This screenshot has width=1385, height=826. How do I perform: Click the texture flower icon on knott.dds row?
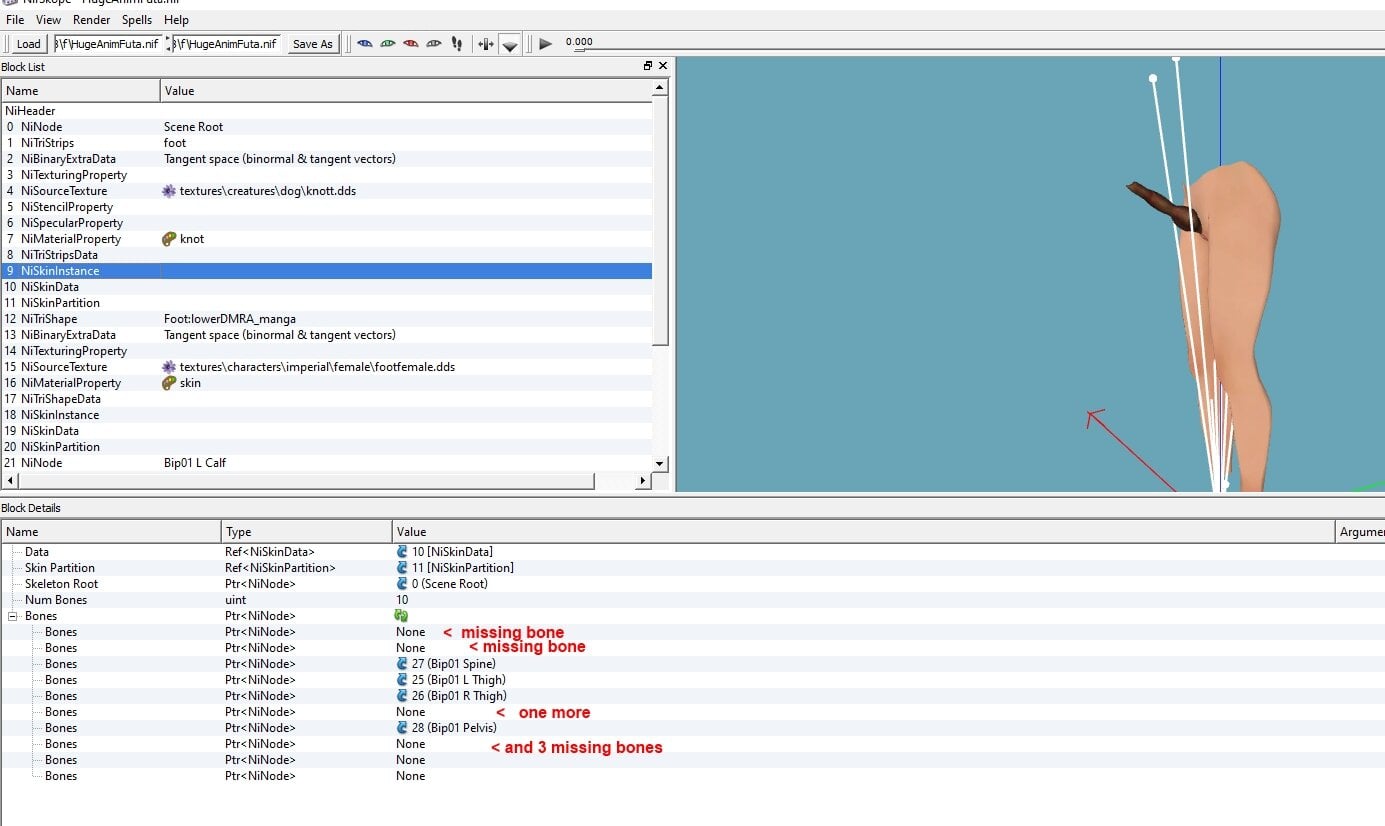point(169,191)
